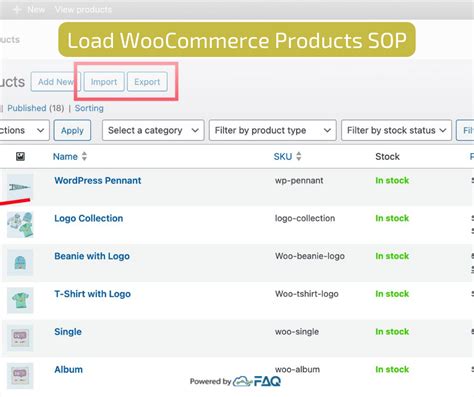Click the Single product thumbnail
The height and width of the screenshot is (397, 474).
(20, 338)
